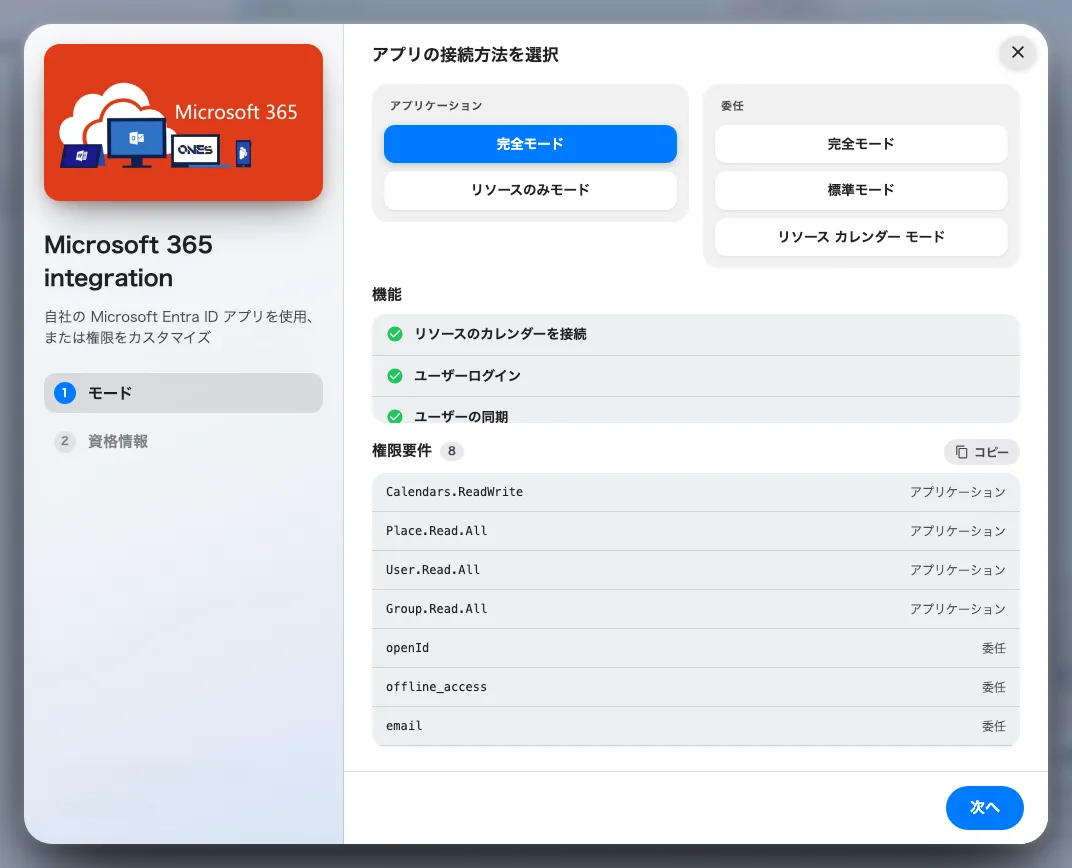
Task: Go to step 2 資格情報
Action: point(183,441)
